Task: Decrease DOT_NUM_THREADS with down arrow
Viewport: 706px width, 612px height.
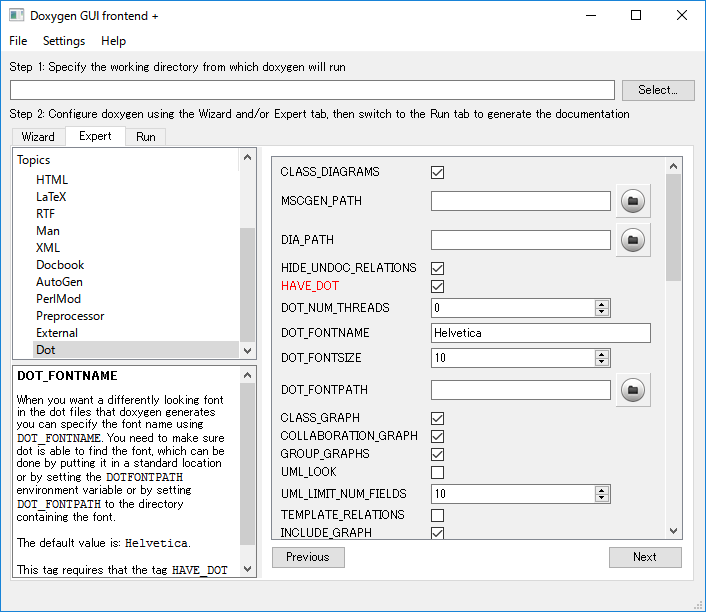Action: pos(602,312)
